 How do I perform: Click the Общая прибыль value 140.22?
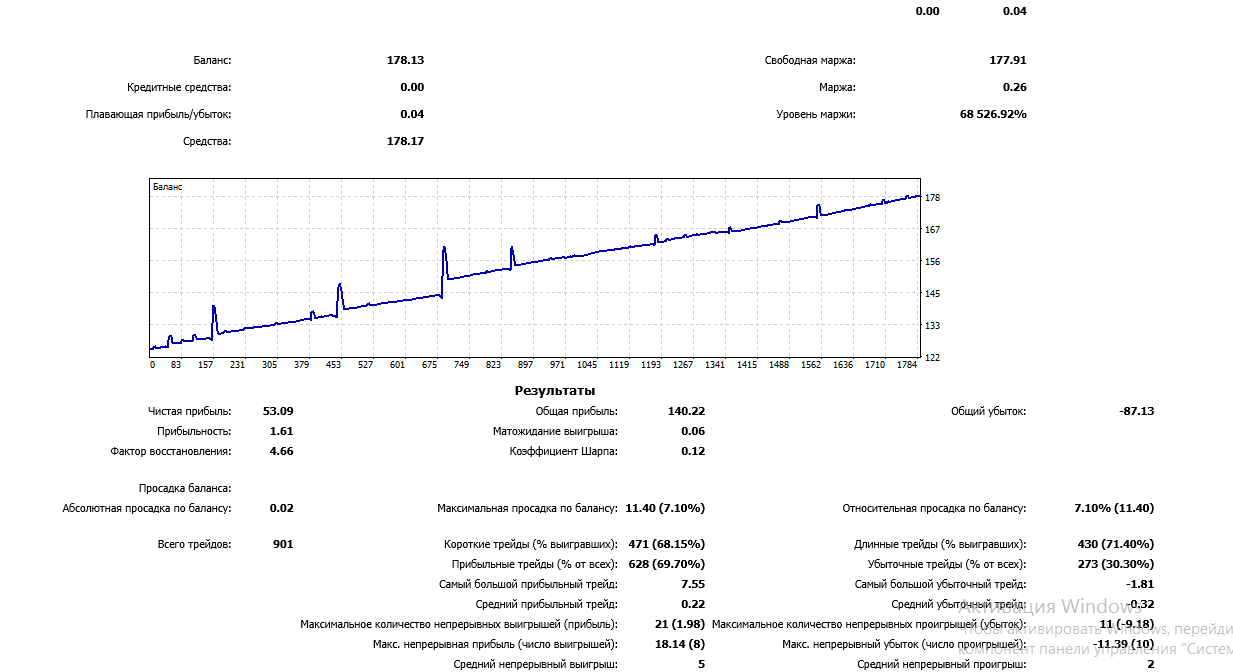[686, 411]
